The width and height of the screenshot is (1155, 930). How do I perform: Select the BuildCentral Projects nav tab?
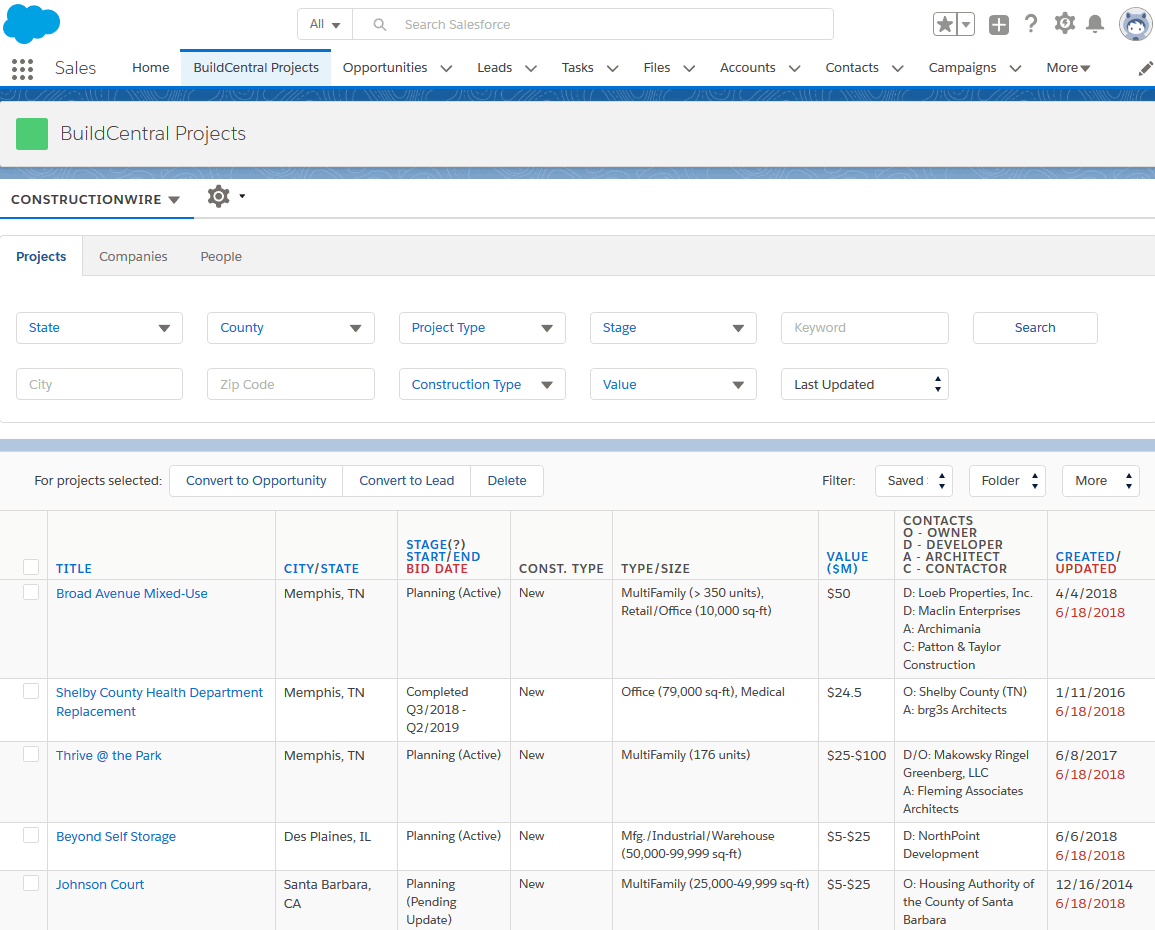256,68
